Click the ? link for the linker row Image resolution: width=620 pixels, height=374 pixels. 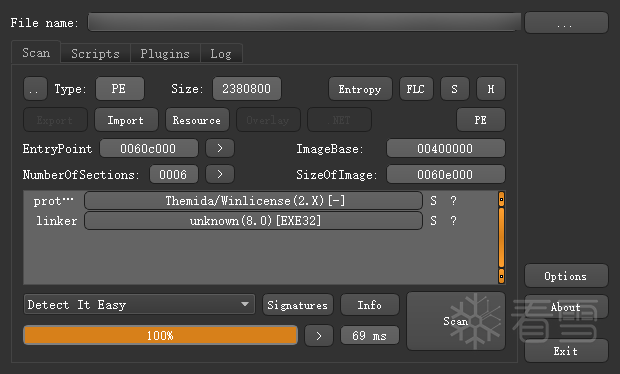(x=454, y=221)
